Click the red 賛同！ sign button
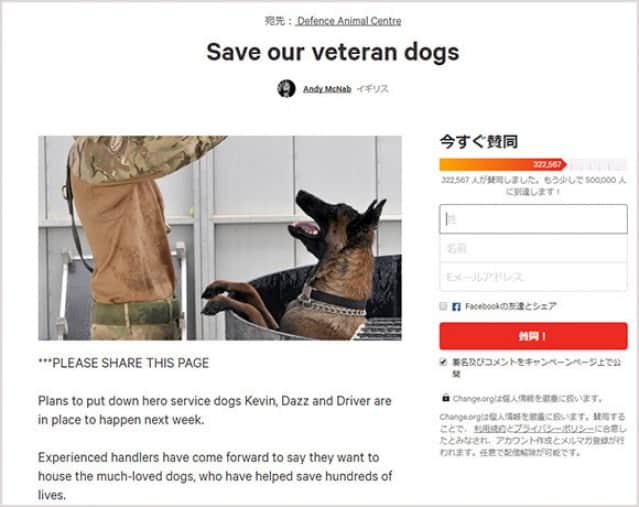Image resolution: width=639 pixels, height=507 pixels. (533, 336)
